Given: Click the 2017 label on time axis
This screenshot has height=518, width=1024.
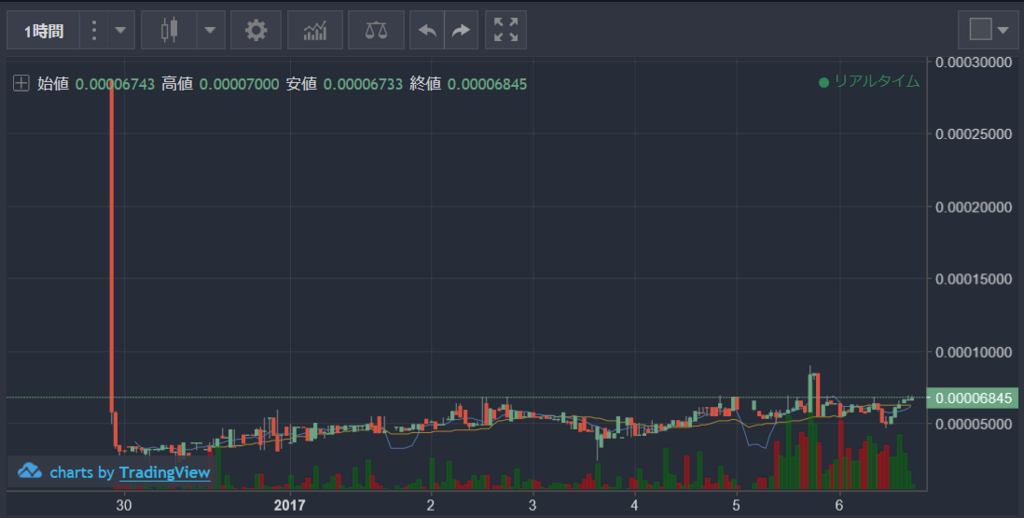Looking at the screenshot, I should tap(289, 505).
